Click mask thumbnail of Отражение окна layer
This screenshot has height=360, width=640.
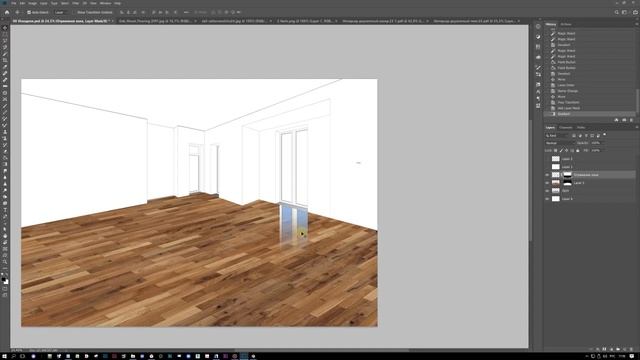pyautogui.click(x=567, y=175)
